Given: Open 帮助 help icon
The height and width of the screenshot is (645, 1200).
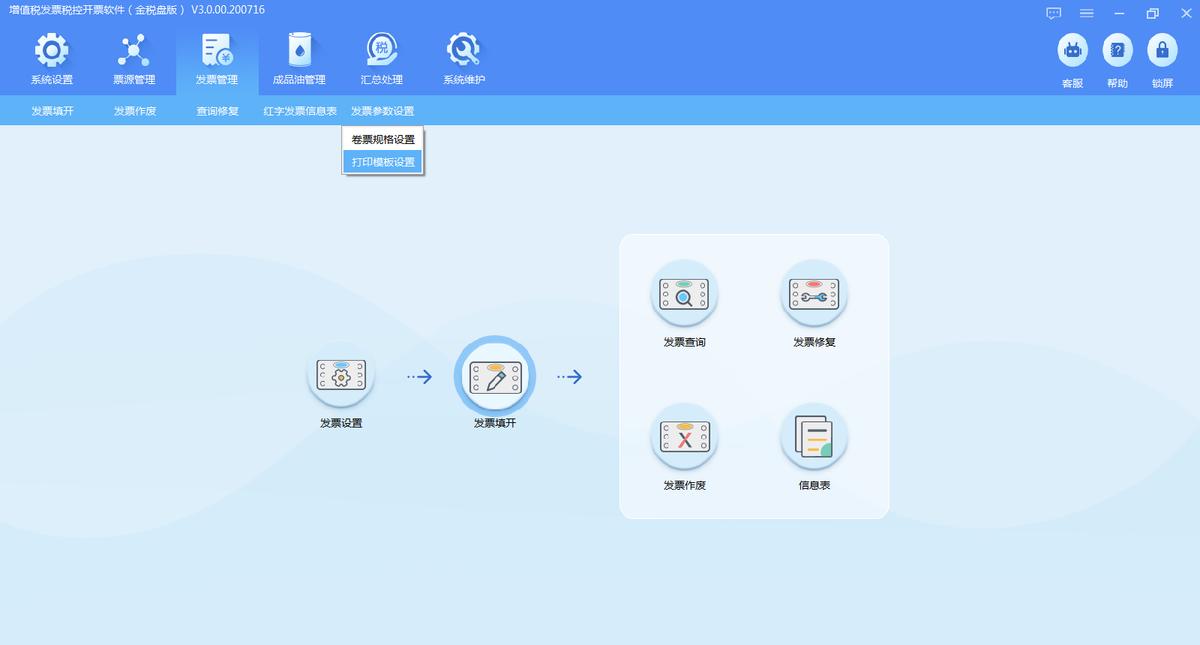Looking at the screenshot, I should point(1117,50).
